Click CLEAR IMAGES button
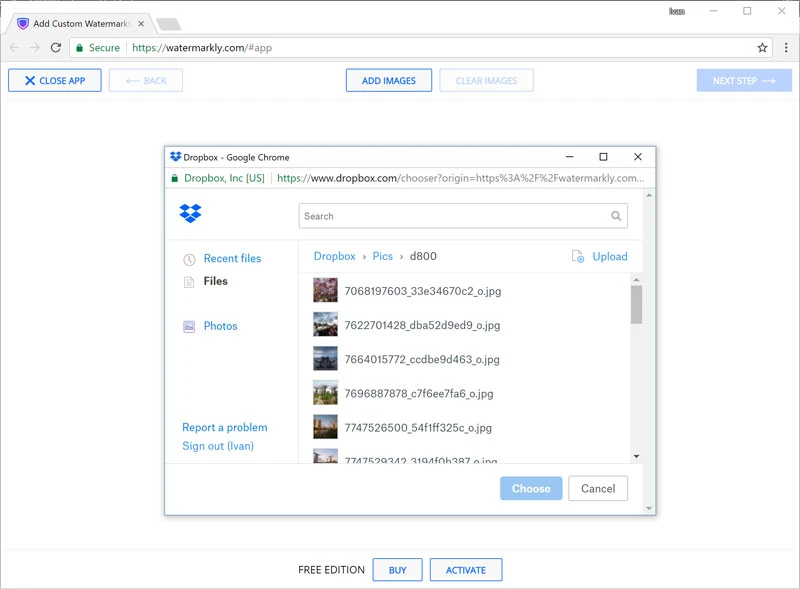This screenshot has height=589, width=800. 486,81
